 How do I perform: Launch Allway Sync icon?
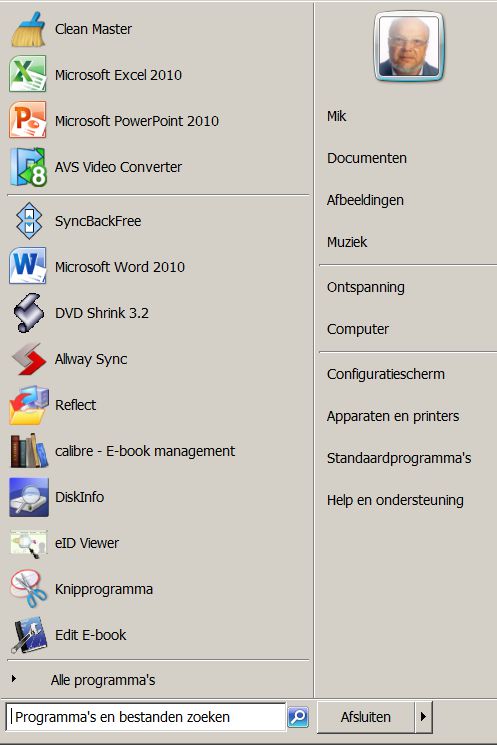click(29, 359)
